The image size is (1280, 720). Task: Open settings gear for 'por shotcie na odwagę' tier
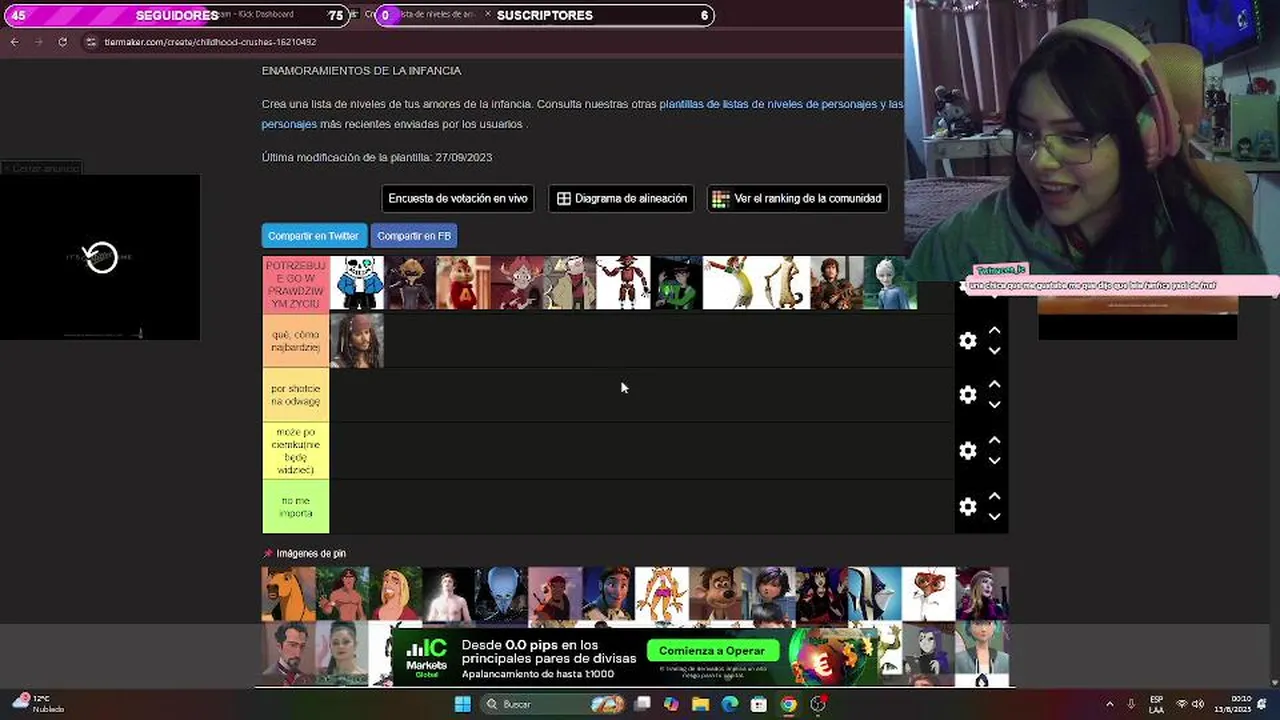click(967, 395)
